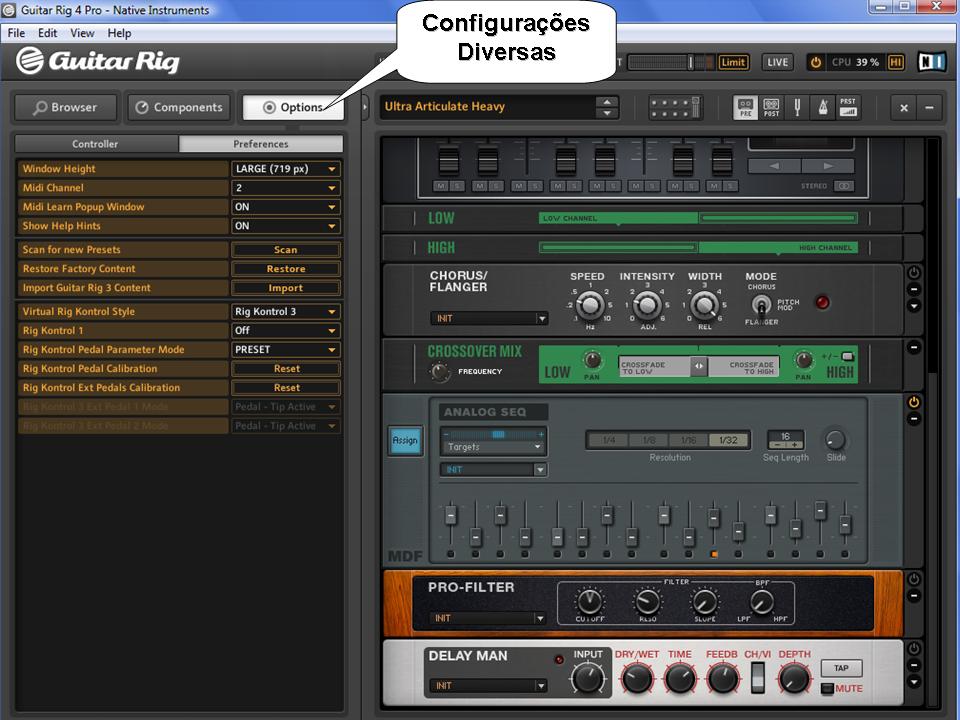Open the metronome tool icon
This screenshot has width=960, height=720.
[x=823, y=108]
